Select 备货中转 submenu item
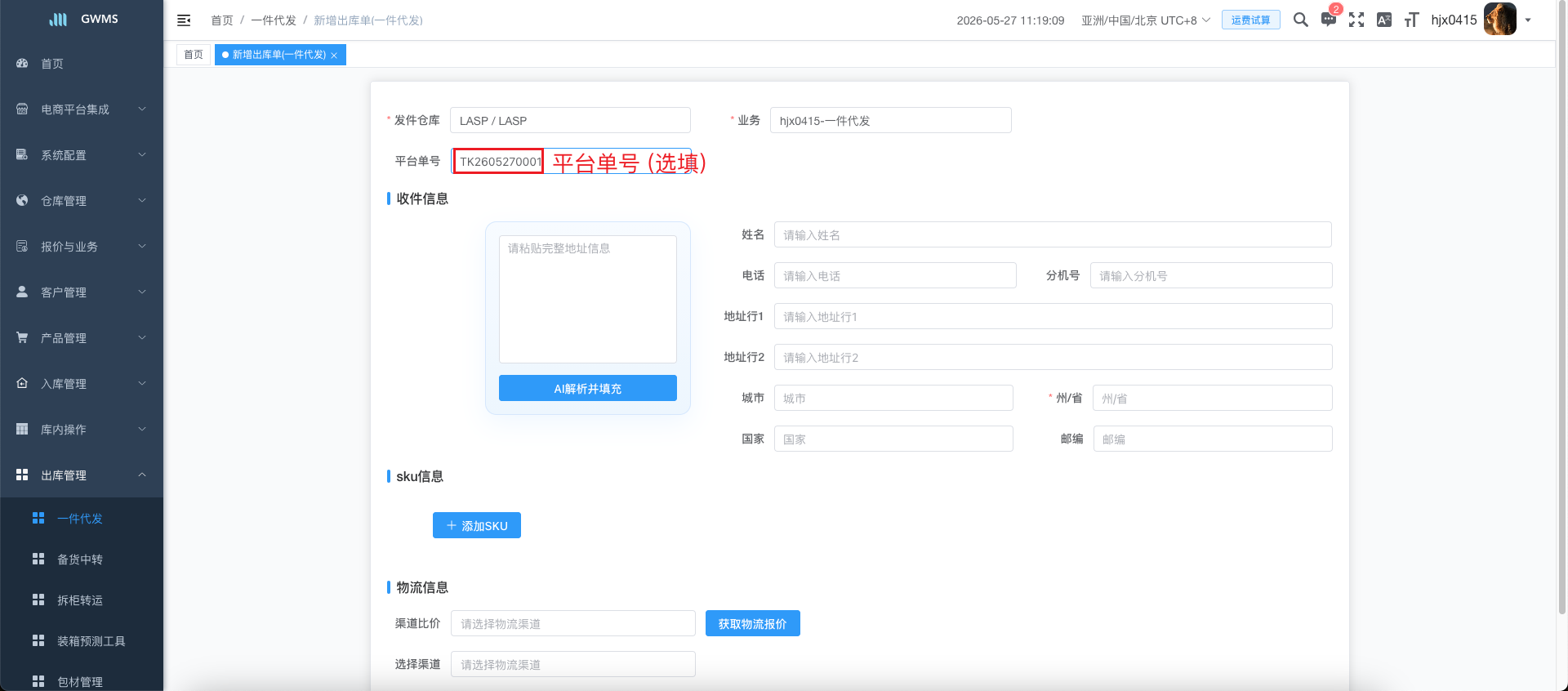Screen dimensions: 1568x691 [82, 559]
